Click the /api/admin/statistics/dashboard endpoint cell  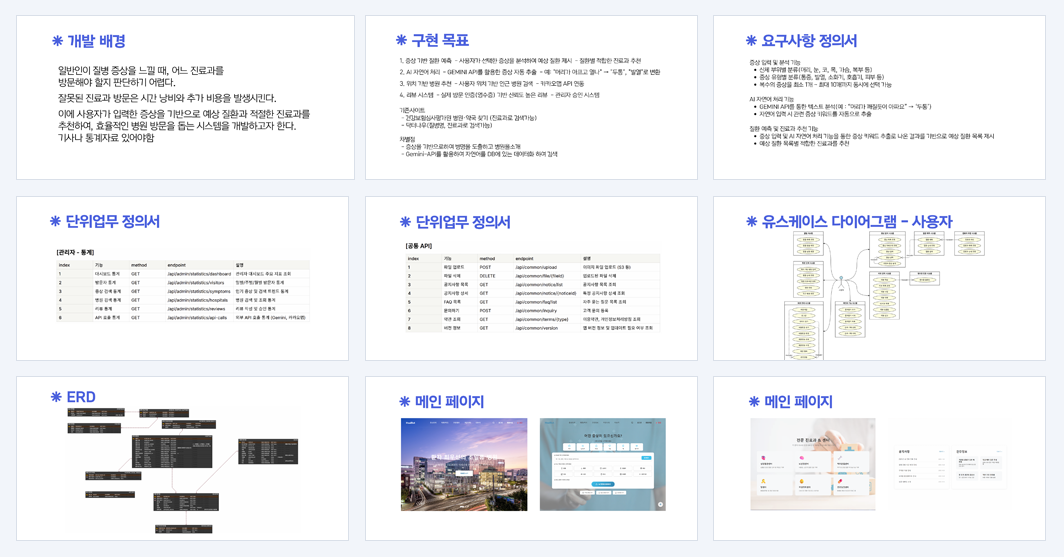click(x=199, y=274)
